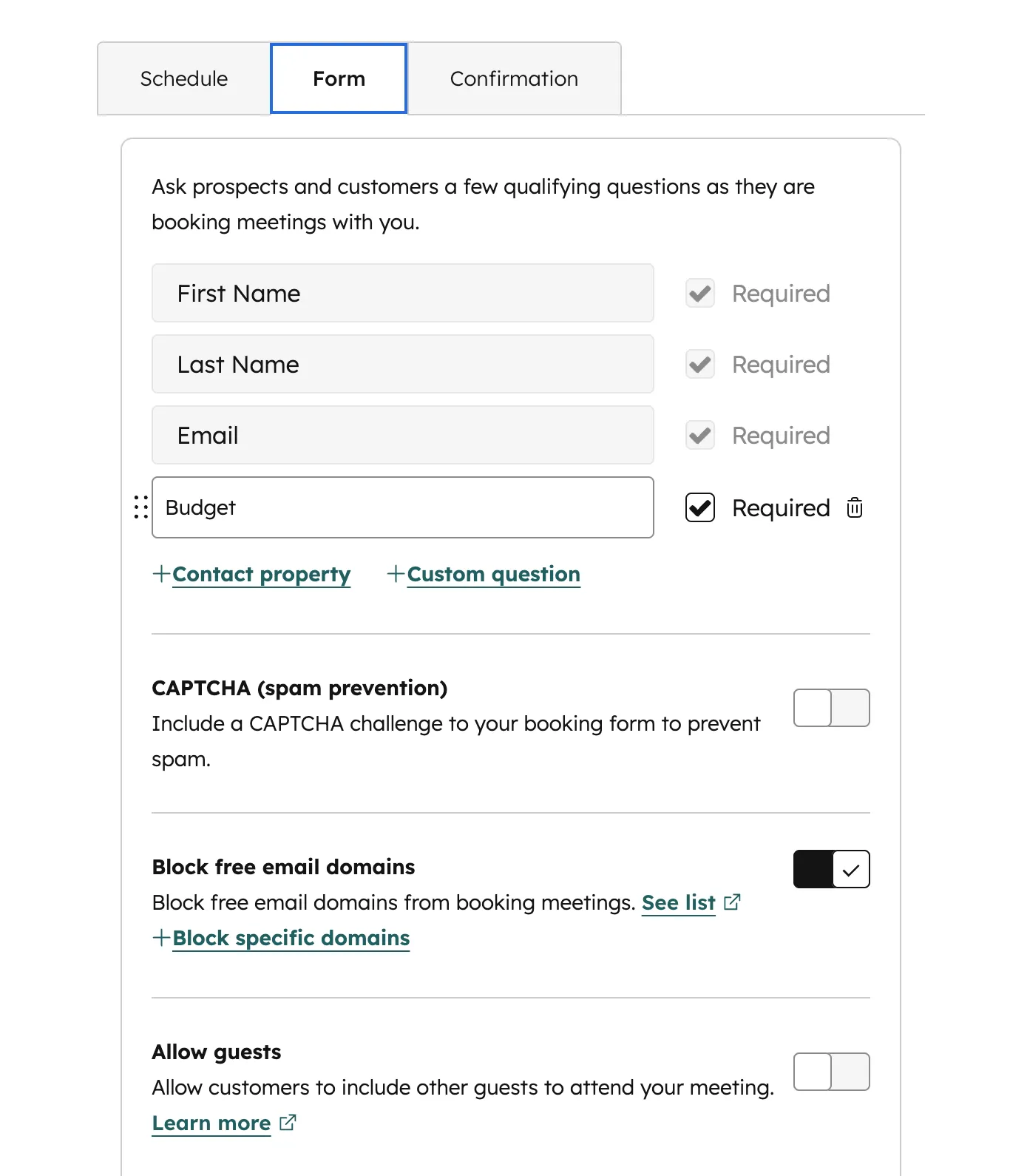1010x1176 pixels.
Task: Click the Required checkbox beside Email
Action: click(699, 435)
